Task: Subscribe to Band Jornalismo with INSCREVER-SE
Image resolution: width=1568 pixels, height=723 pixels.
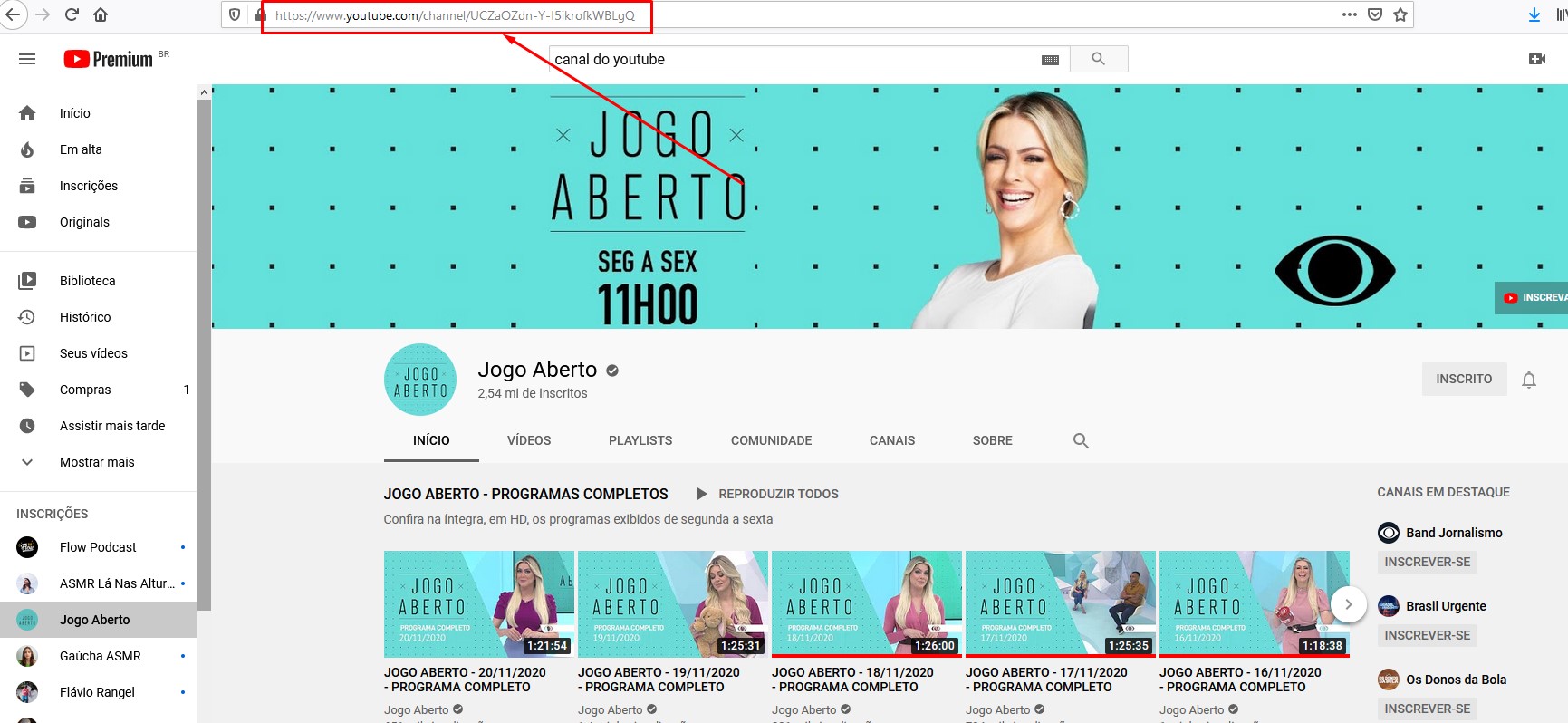Action: tap(1427, 562)
